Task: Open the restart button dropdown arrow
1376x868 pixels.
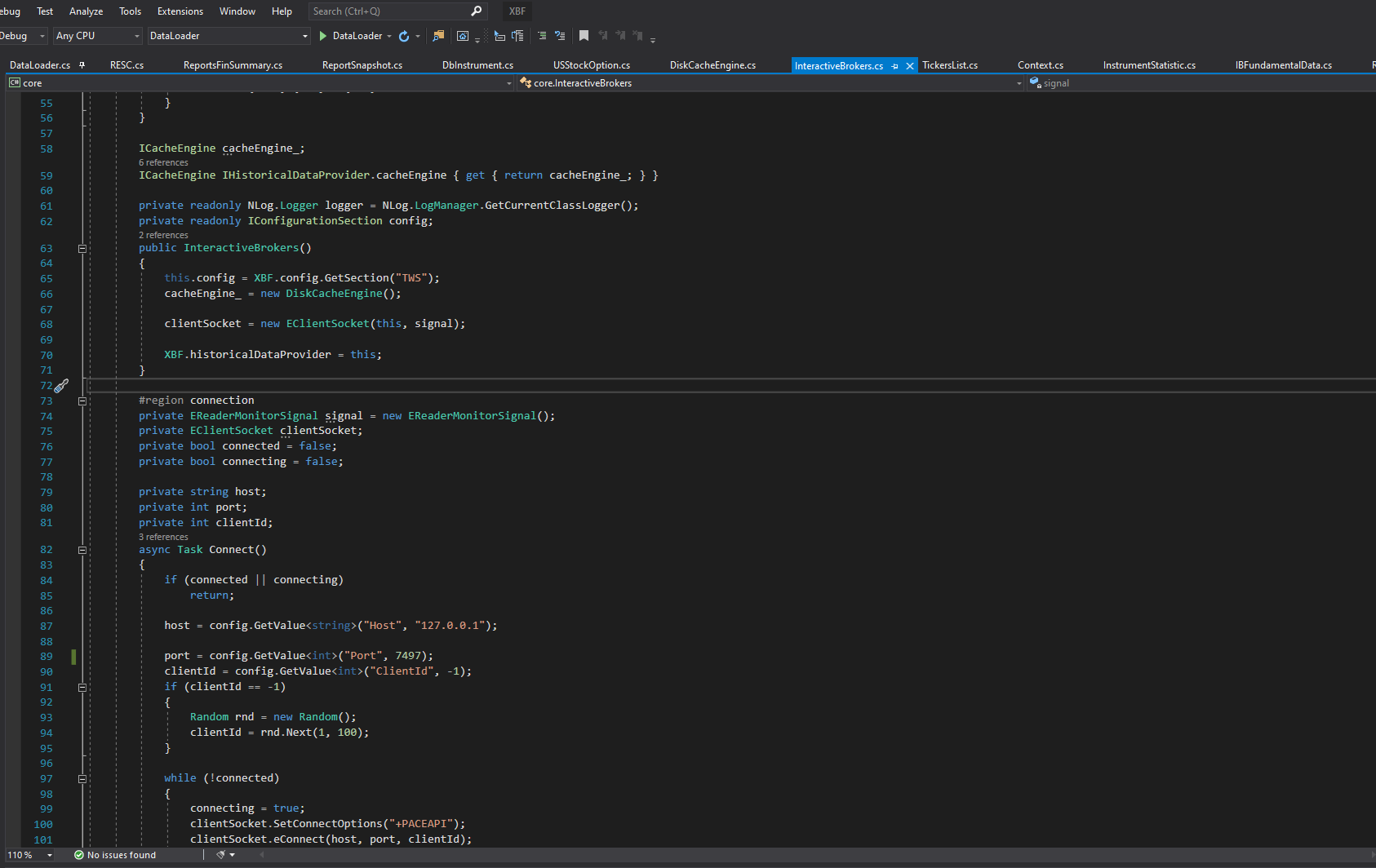Action: 418,36
